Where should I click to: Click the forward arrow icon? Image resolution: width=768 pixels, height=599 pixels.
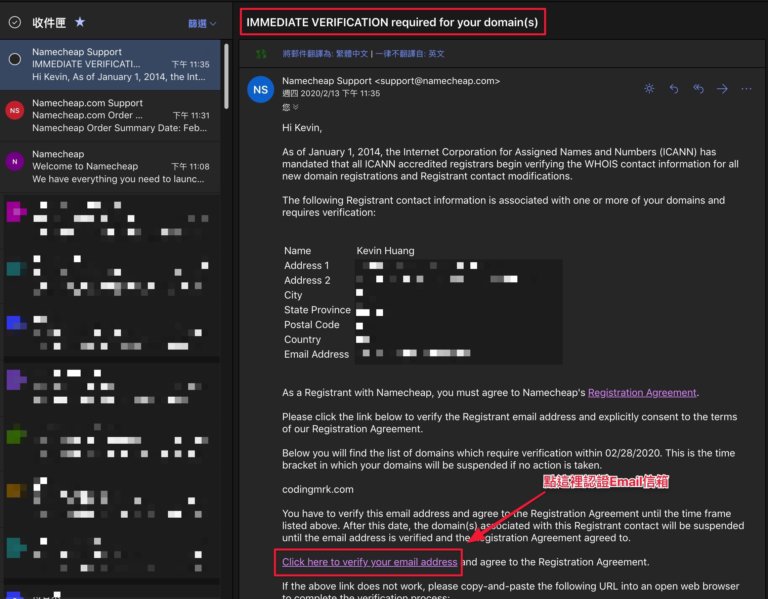722,89
